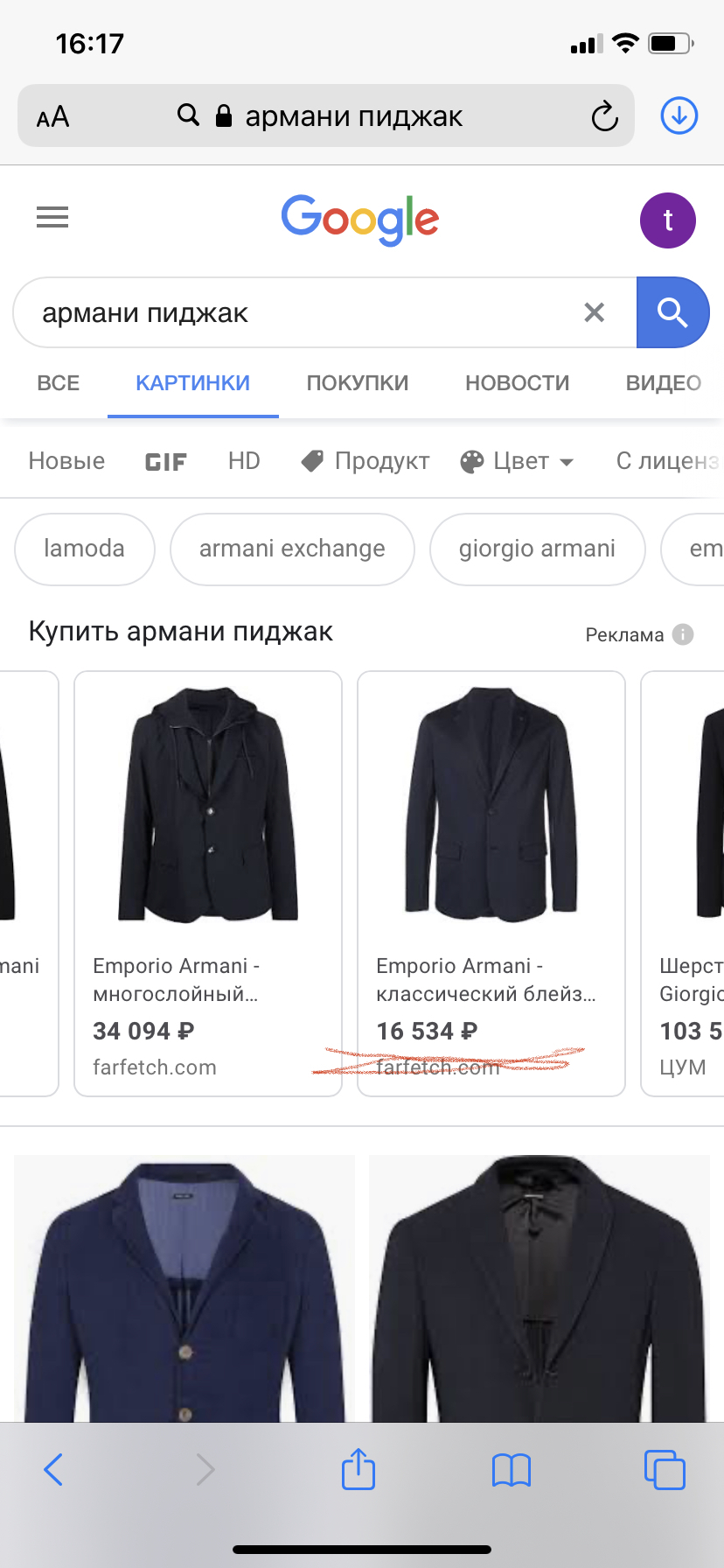Screen dimensions: 724x1568
Task: Toggle the HD image filter
Action: click(x=244, y=461)
